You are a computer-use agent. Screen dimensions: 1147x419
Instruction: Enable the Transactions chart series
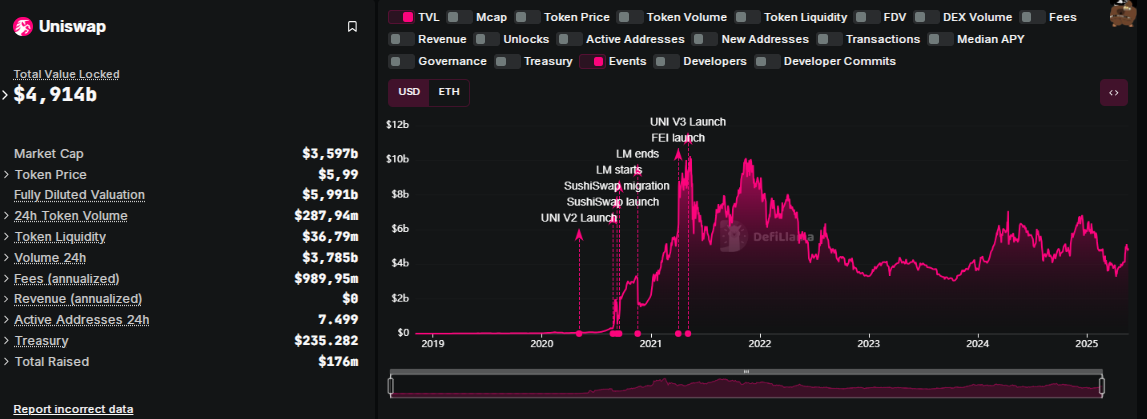[829, 39]
